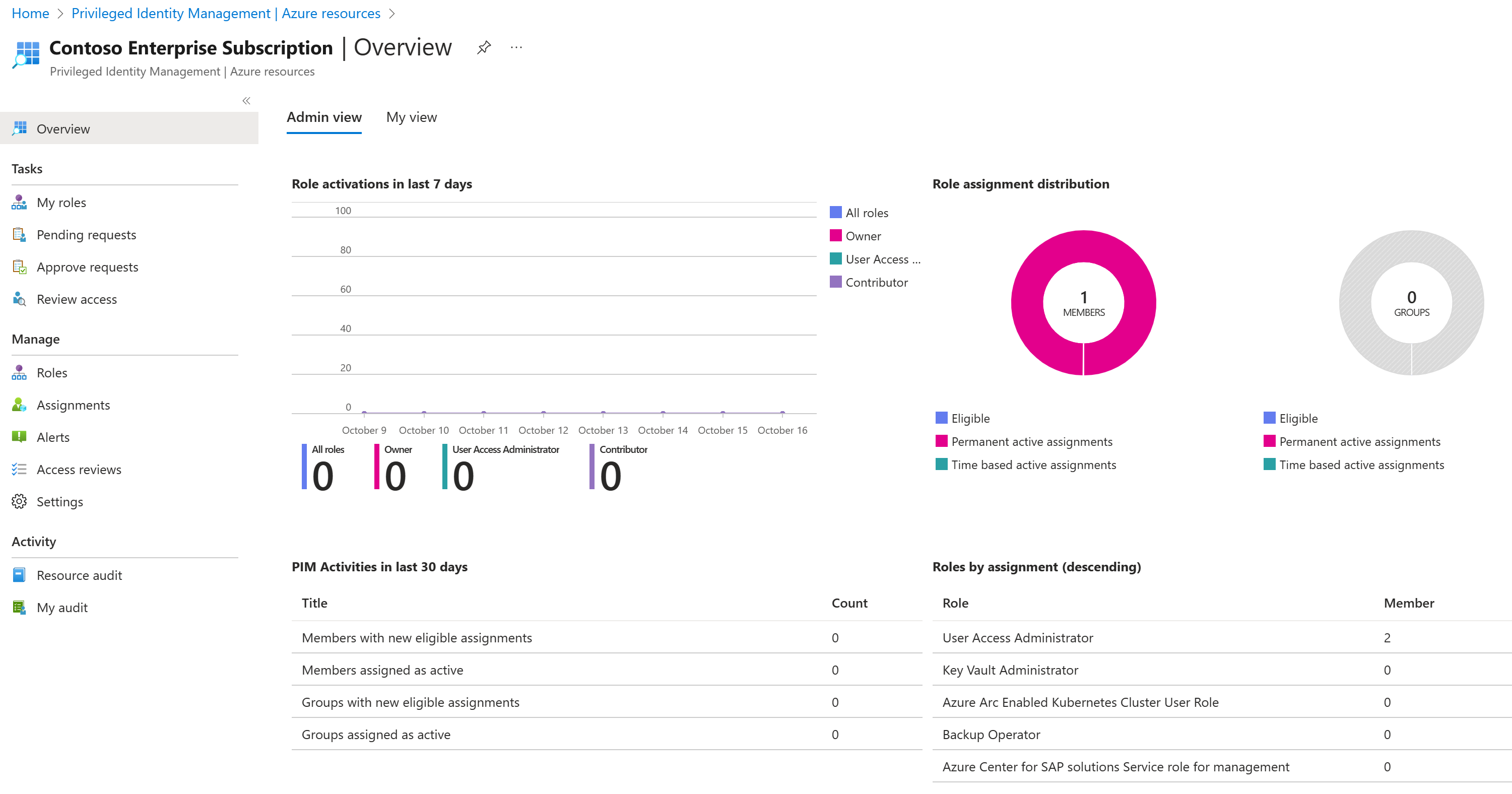The width and height of the screenshot is (1512, 794).
Task: Expand breadcrumb chevron after Azure resources
Action: [x=392, y=13]
